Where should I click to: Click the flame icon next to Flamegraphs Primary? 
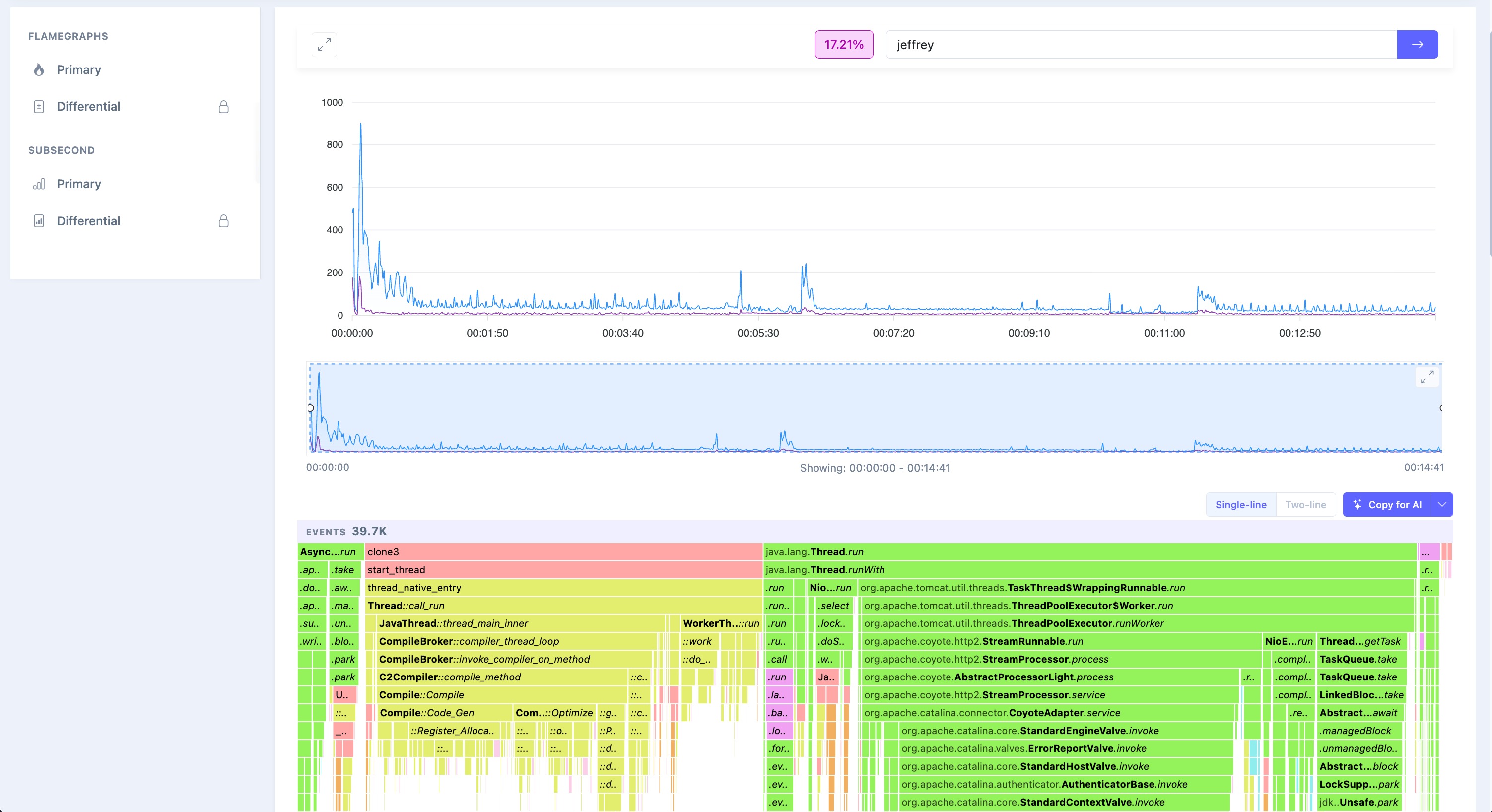pyautogui.click(x=39, y=70)
